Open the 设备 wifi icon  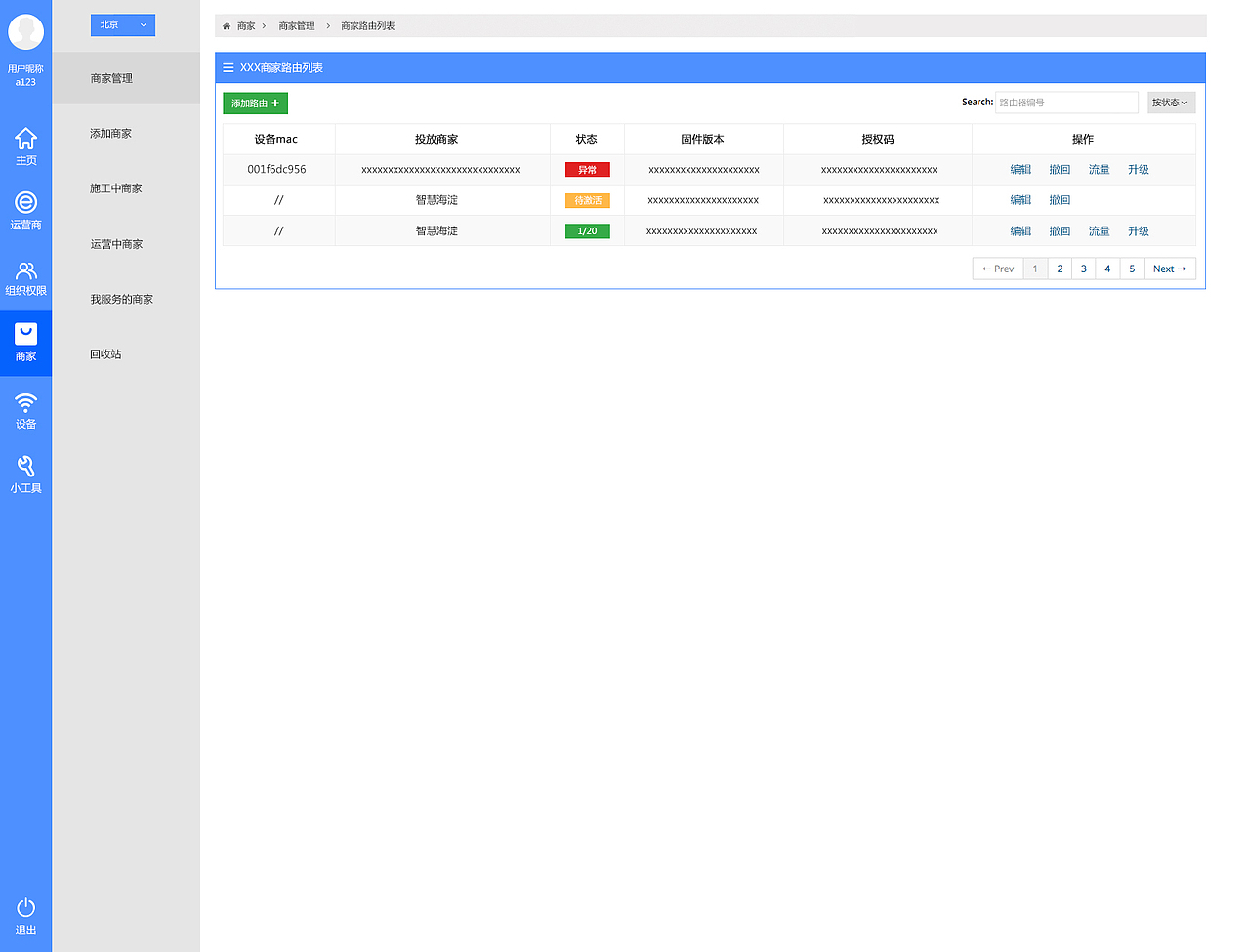25,401
